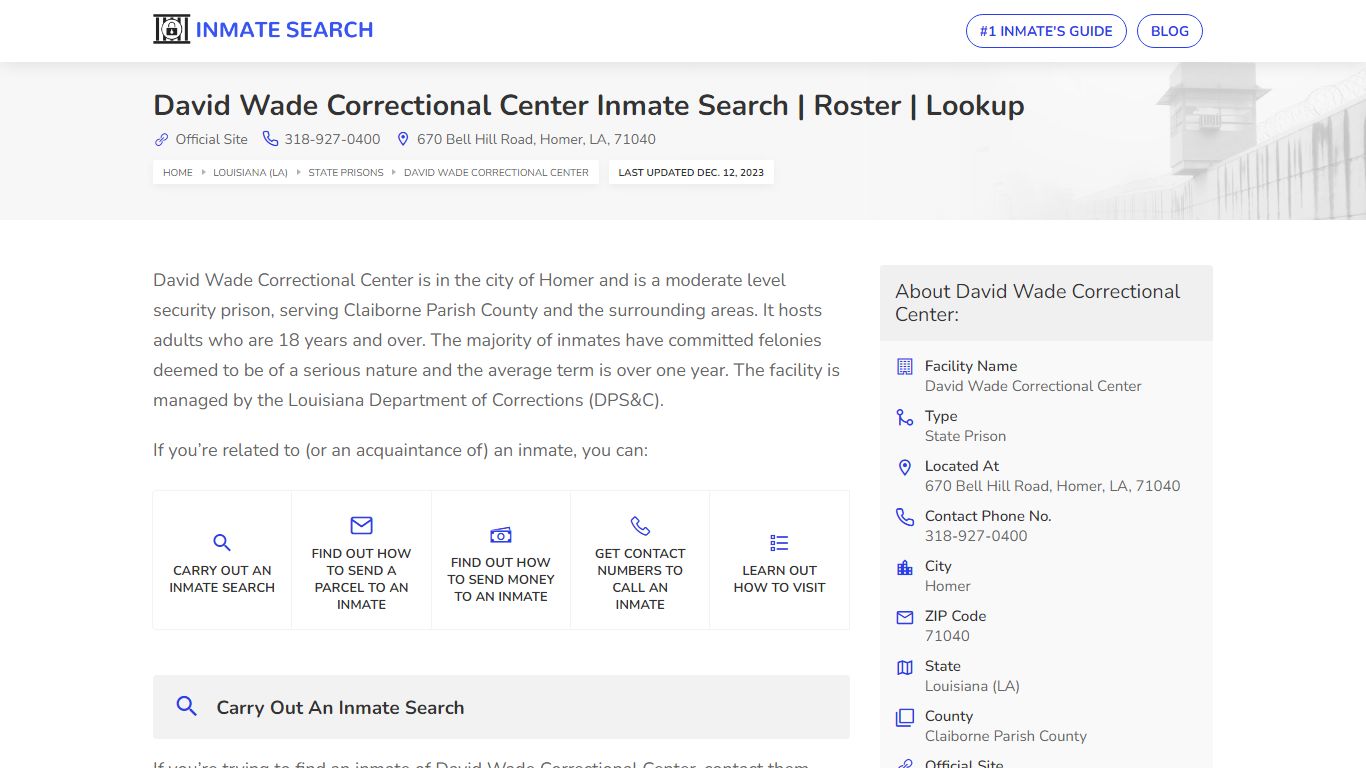
Task: Go to the Blog page
Action: click(x=1170, y=31)
